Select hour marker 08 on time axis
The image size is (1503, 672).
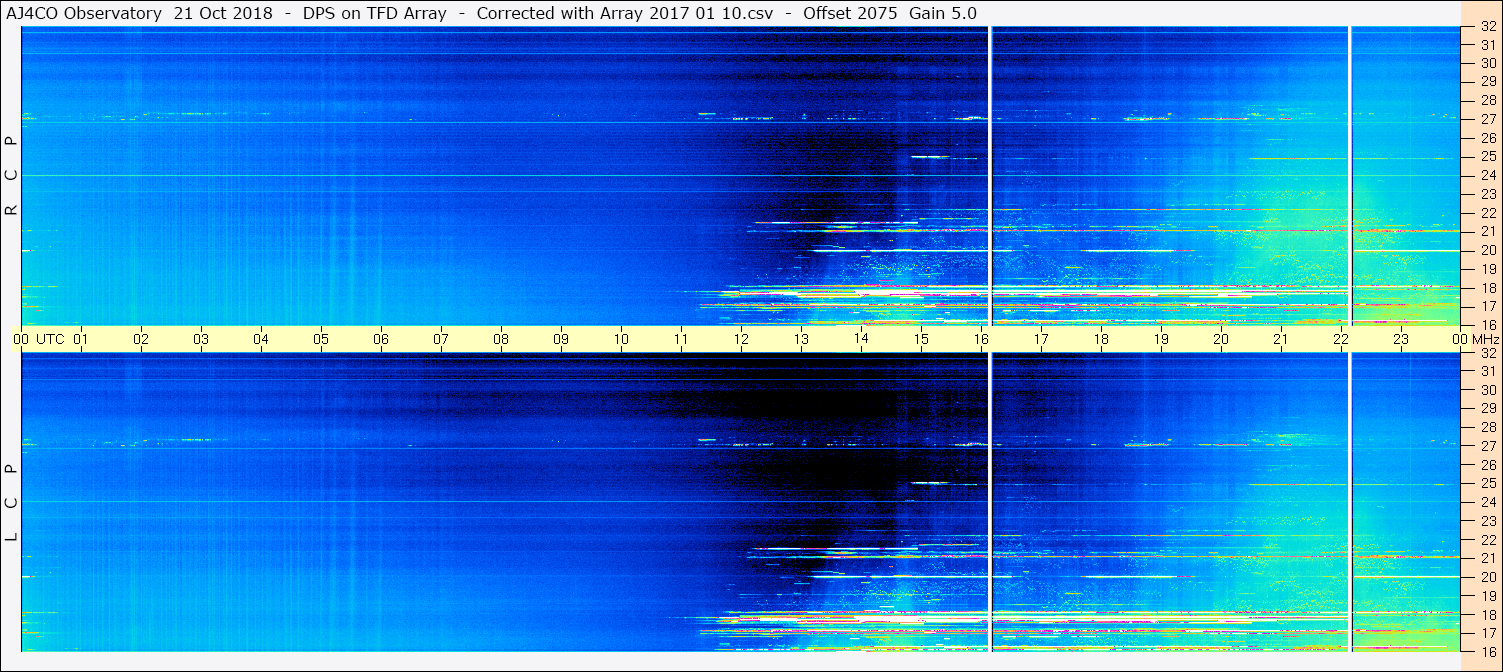501,339
